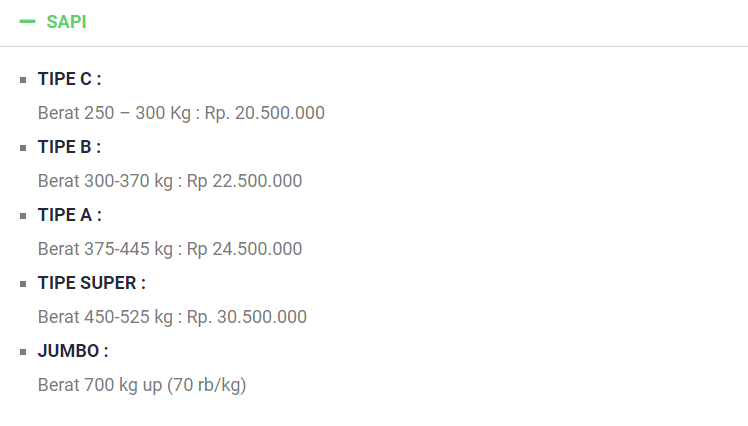The image size is (748, 426).
Task: Click the Rp 22.500.000 price text
Action: coord(244,181)
